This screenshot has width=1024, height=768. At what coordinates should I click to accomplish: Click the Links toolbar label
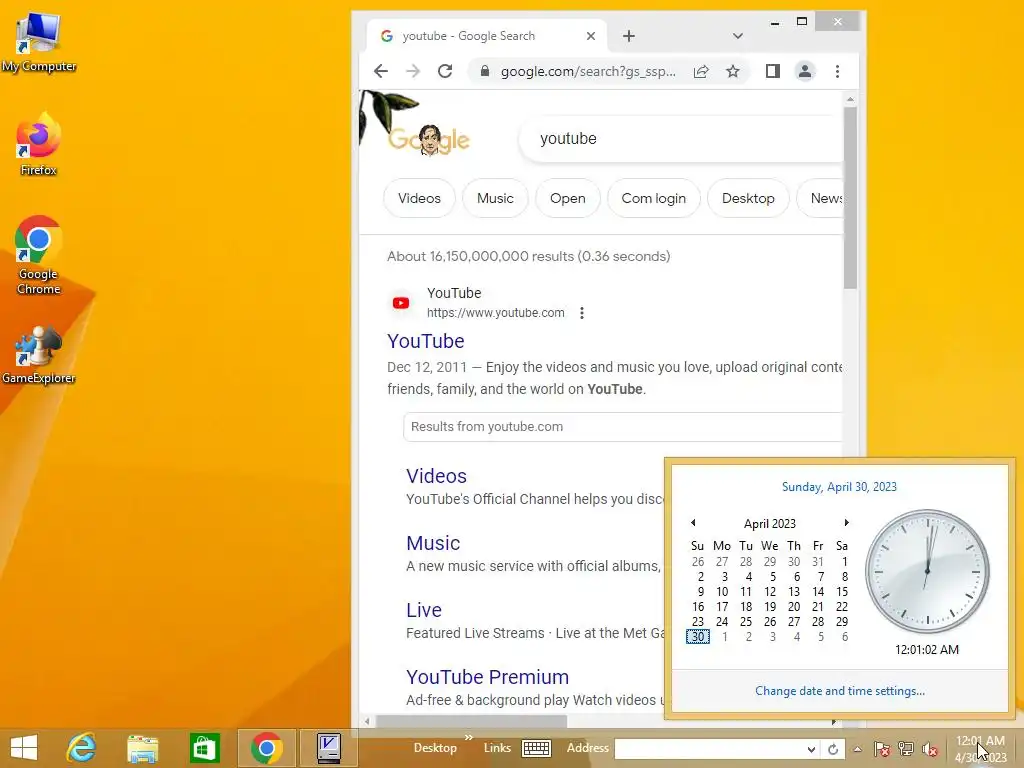[x=497, y=748]
